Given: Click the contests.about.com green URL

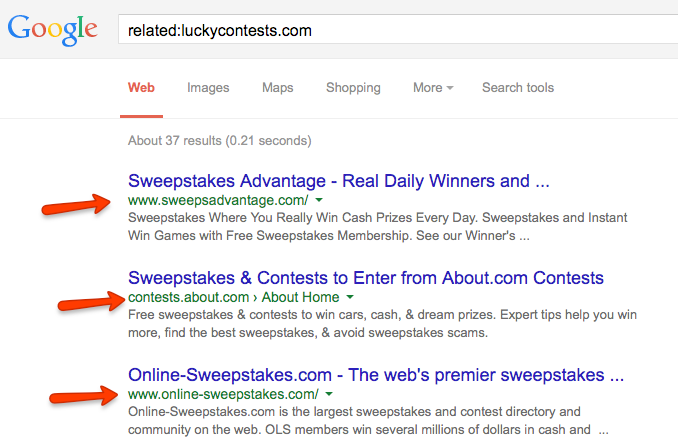Looking at the screenshot, I should pyautogui.click(x=188, y=297).
